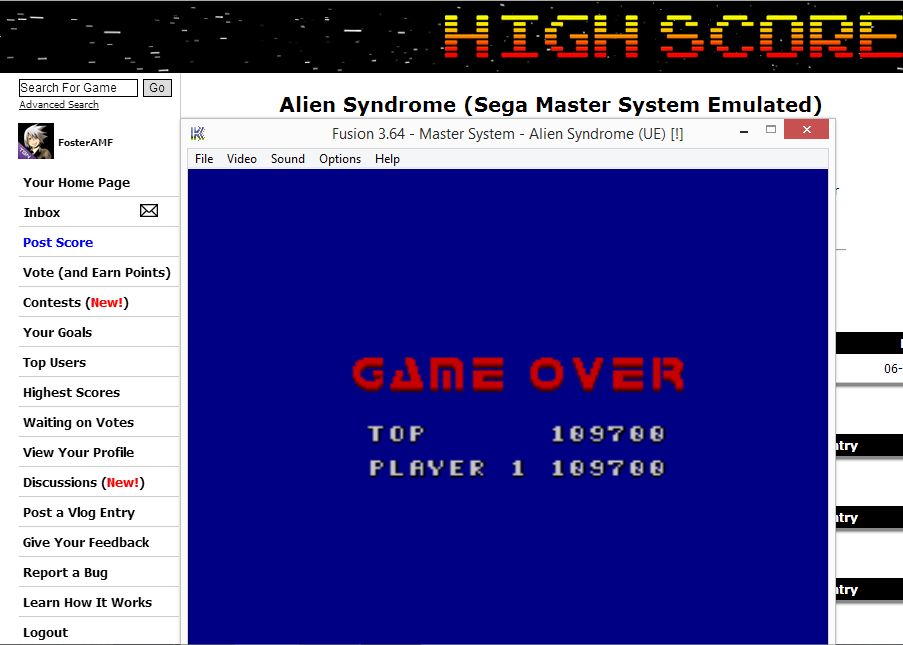Viewport: 903px width, 645px height.
Task: Open Highest Scores page
Action: point(71,392)
